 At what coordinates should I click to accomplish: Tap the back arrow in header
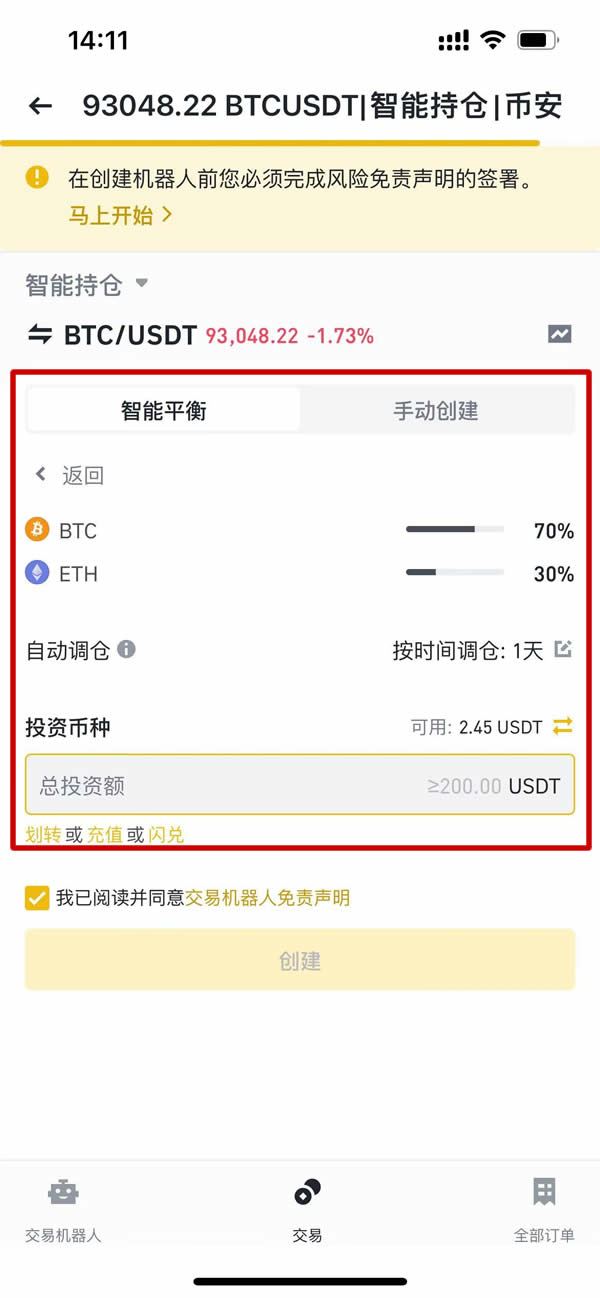click(x=40, y=106)
